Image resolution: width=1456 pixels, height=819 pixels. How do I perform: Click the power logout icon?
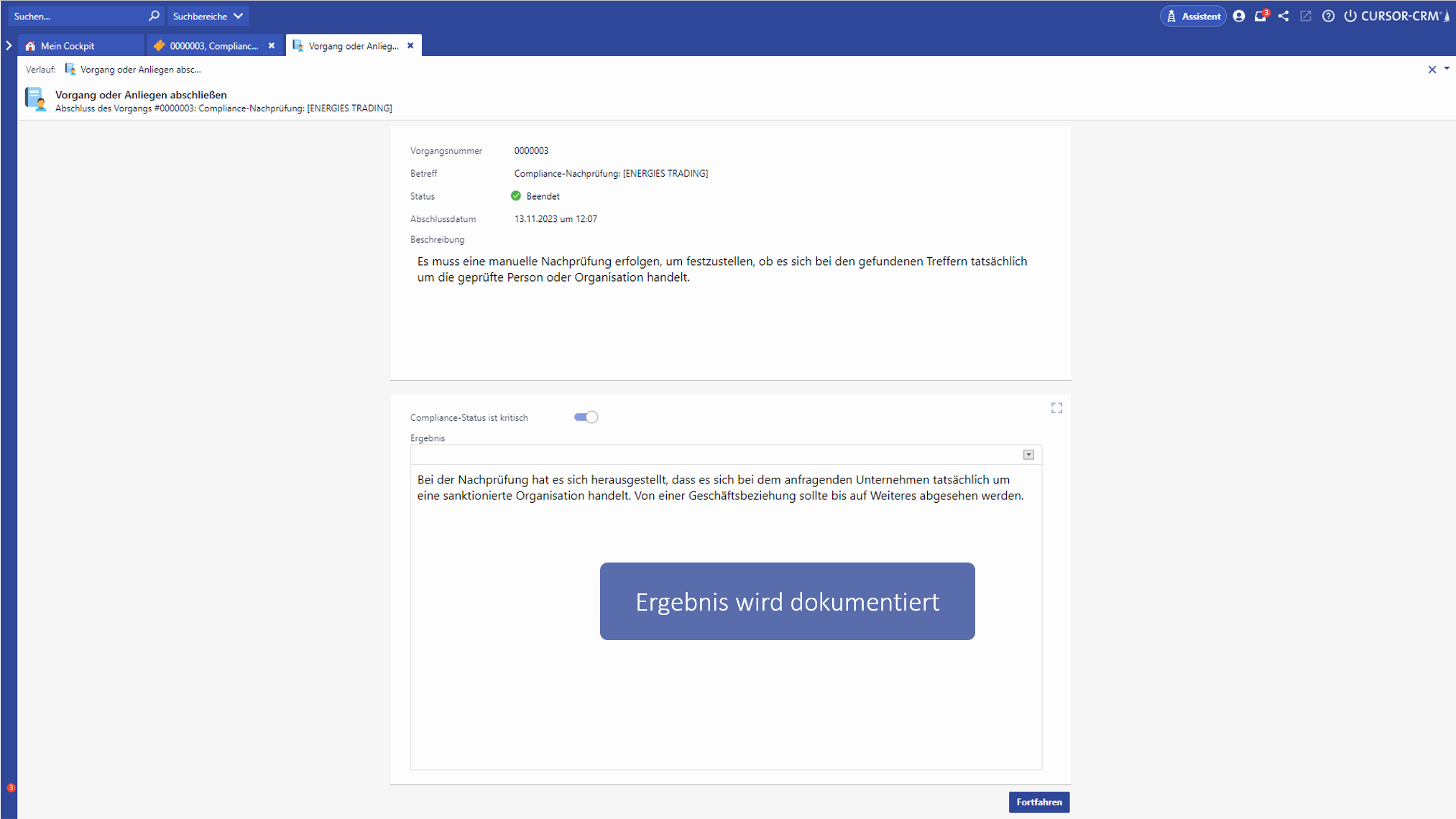coord(1350,16)
